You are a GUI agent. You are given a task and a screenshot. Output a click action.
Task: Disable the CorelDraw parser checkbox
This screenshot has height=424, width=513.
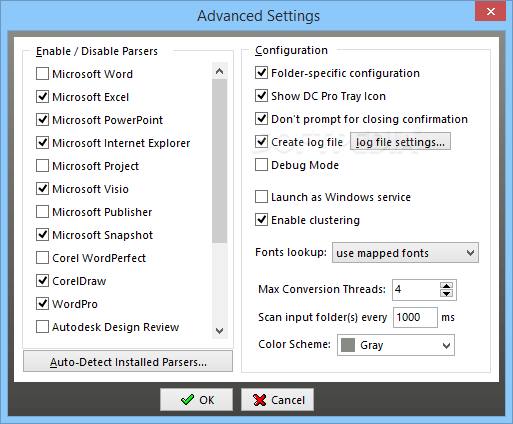coord(42,281)
